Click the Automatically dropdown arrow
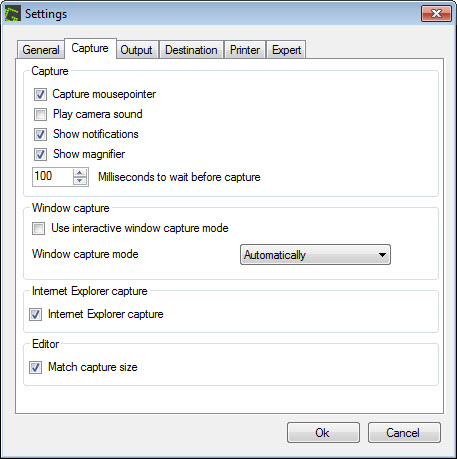457x459 pixels. pos(382,255)
